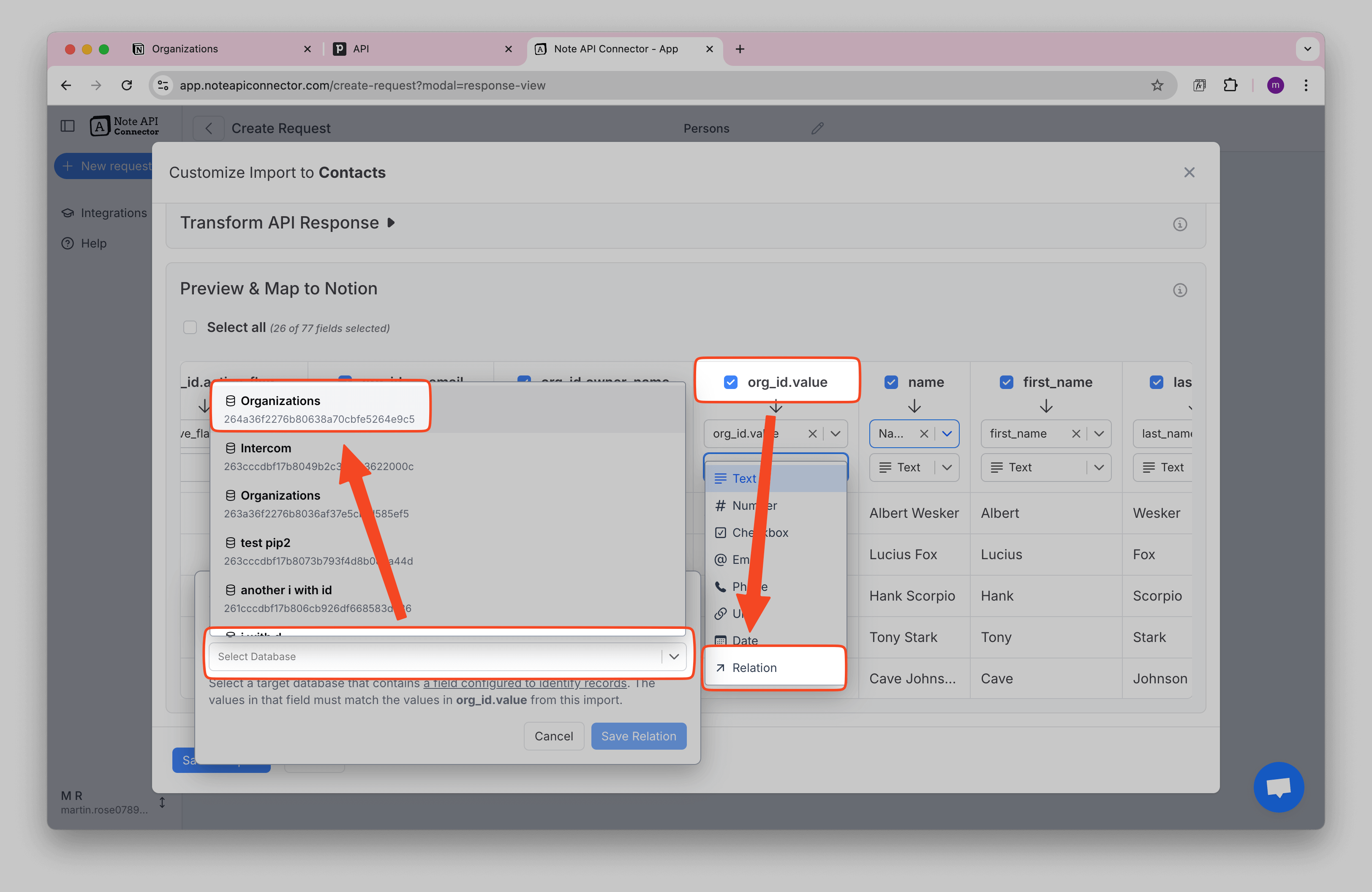Viewport: 1372px width, 892px height.
Task: Switch to the Organizations browser tab
Action: pos(221,49)
